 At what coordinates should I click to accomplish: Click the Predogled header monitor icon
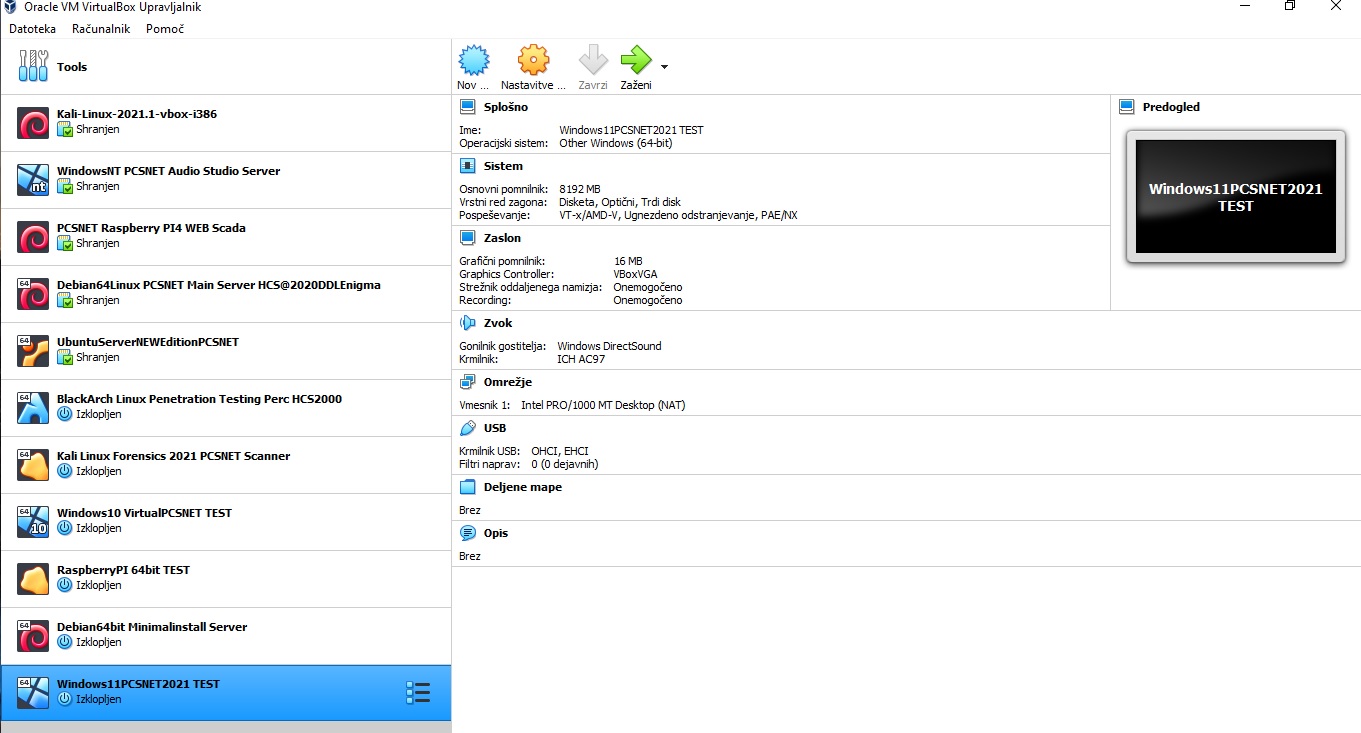[x=1127, y=107]
